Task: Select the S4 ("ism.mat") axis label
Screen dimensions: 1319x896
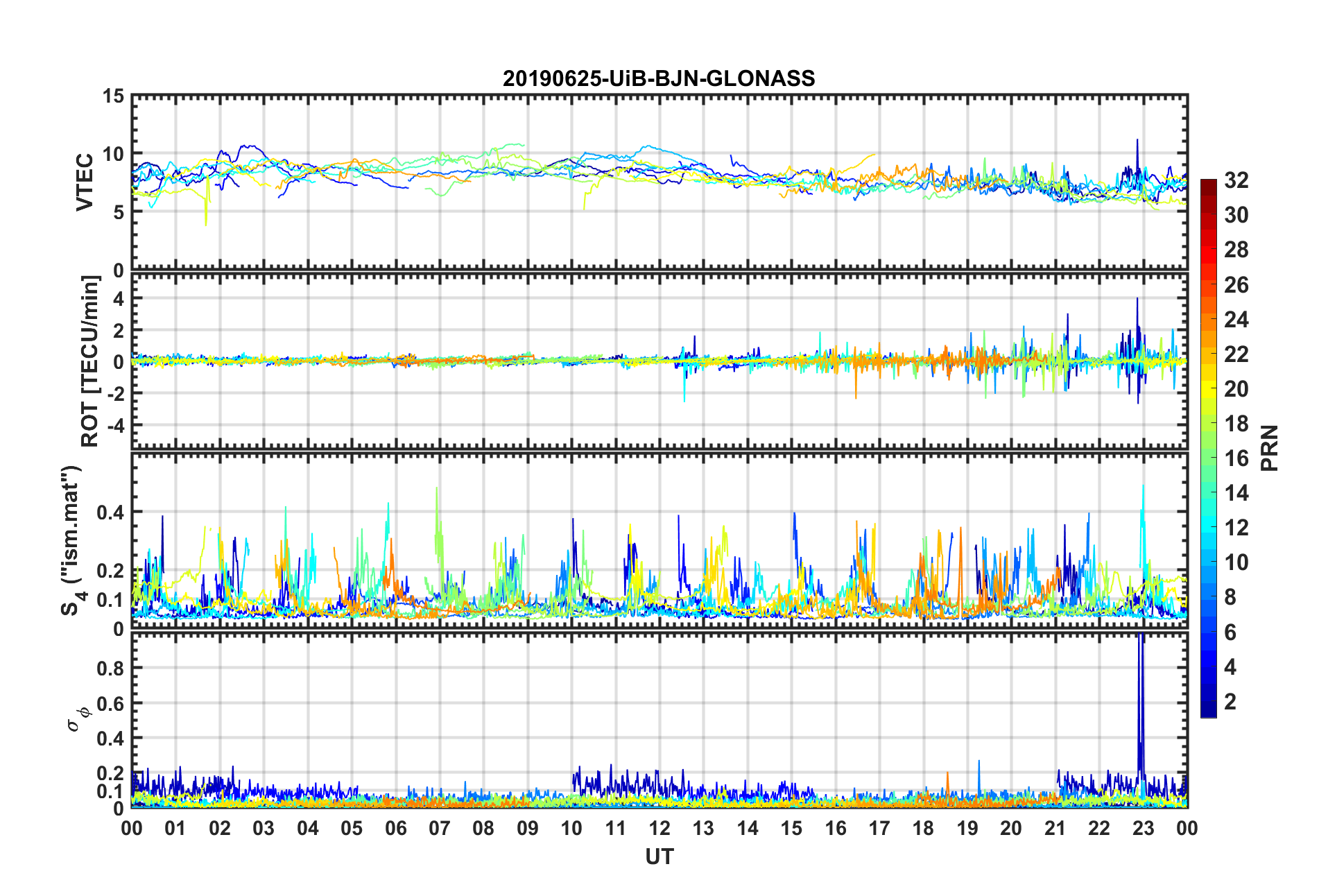Action: click(72, 540)
